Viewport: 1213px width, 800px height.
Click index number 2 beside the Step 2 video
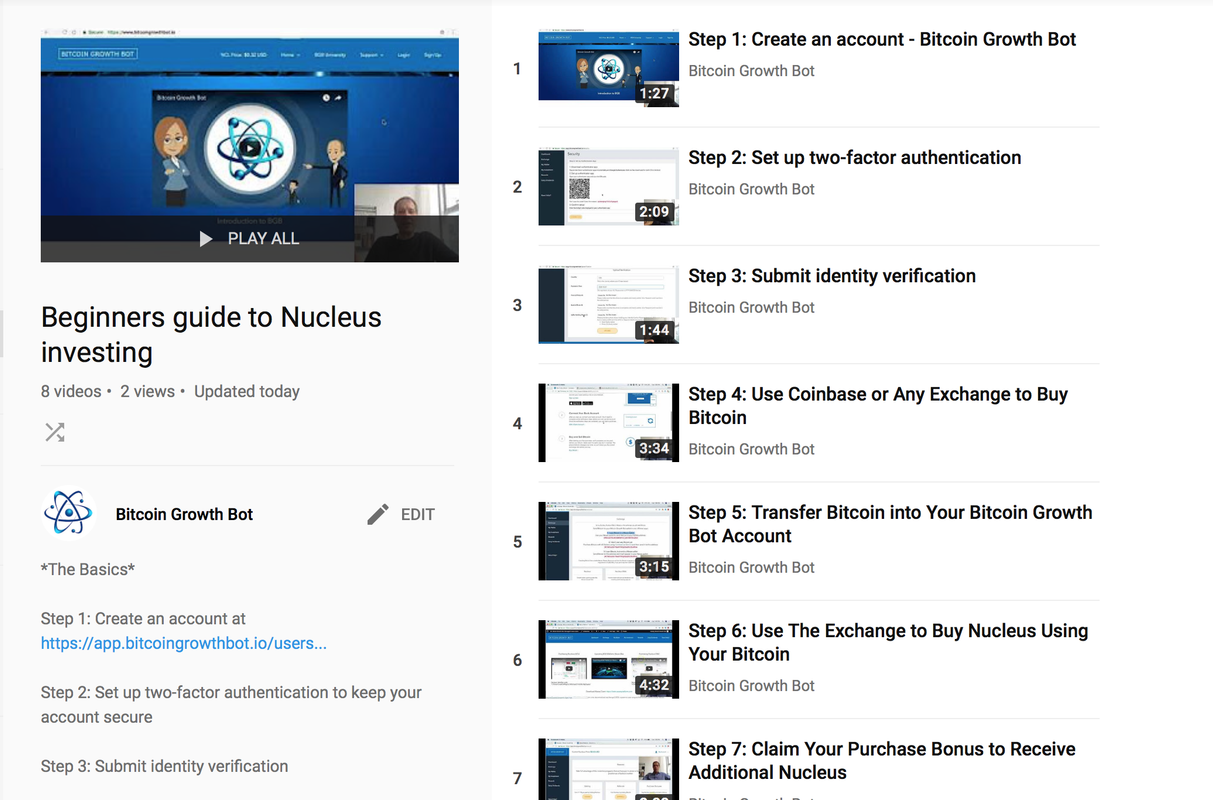pos(517,187)
